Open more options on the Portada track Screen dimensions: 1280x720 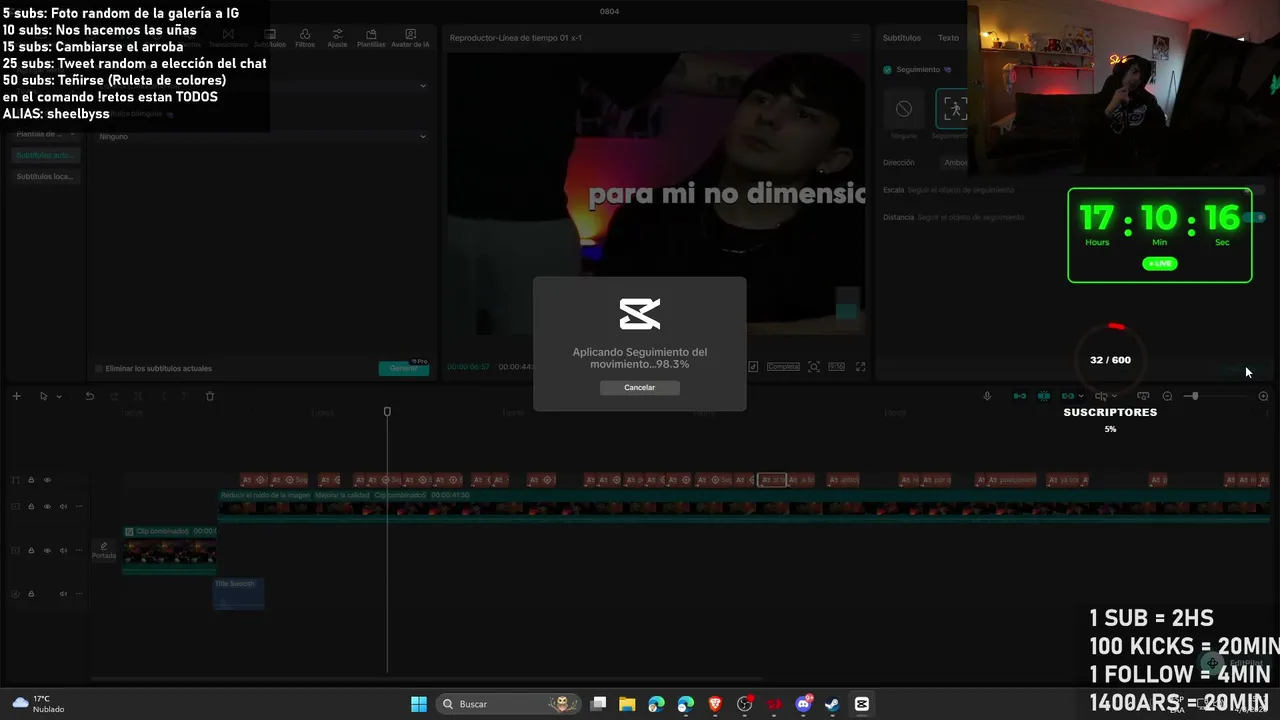[79, 550]
